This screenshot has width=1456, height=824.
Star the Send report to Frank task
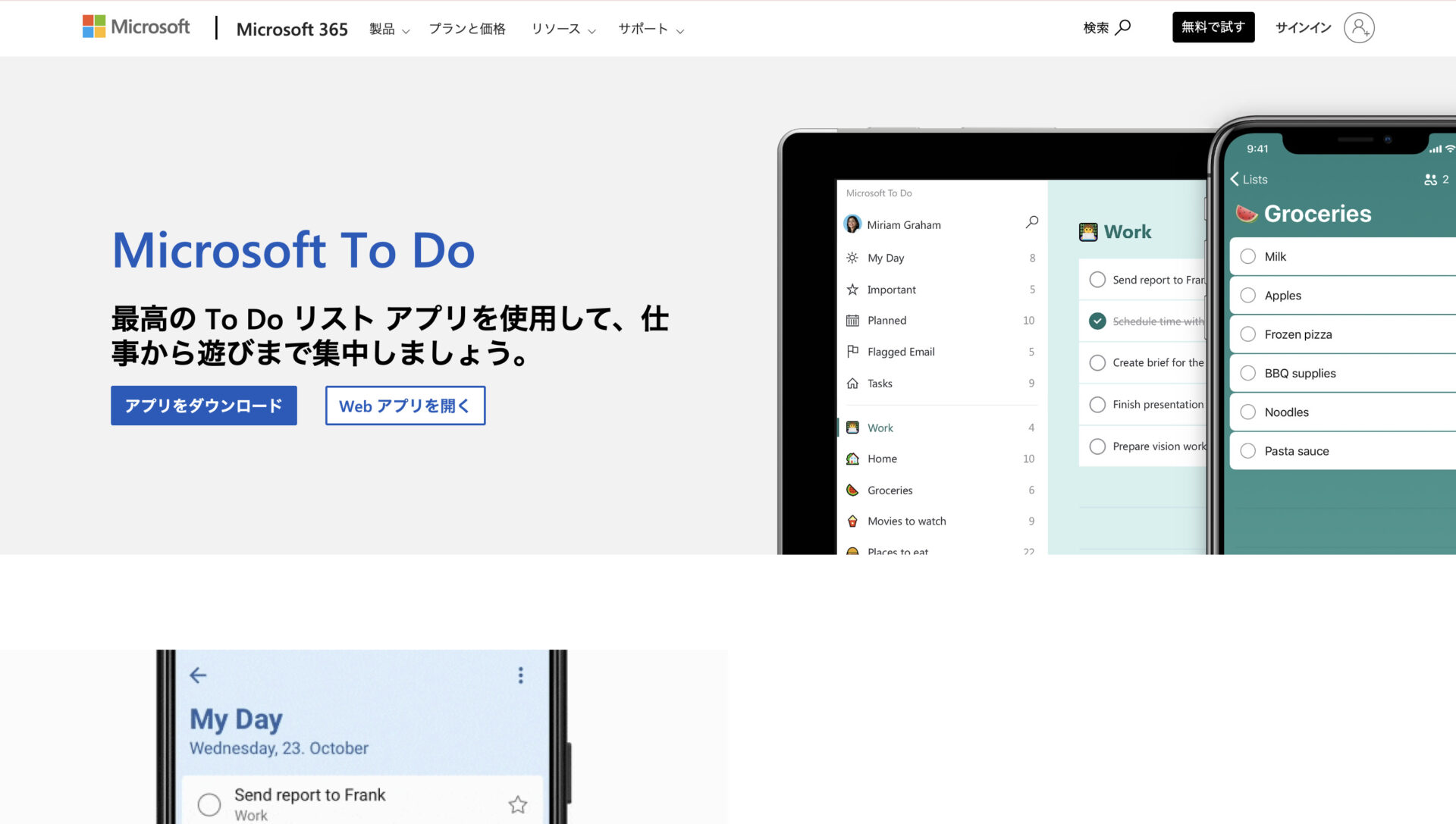pos(518,804)
